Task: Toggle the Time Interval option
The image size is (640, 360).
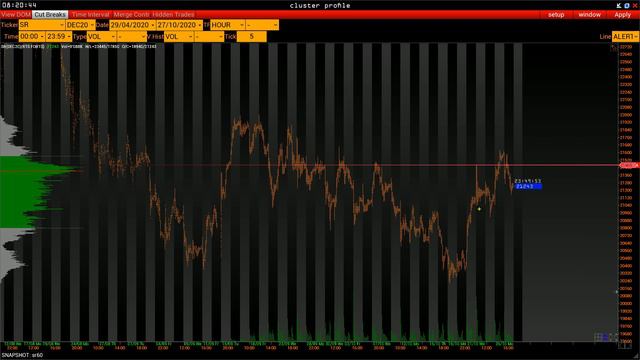Action: coord(90,15)
